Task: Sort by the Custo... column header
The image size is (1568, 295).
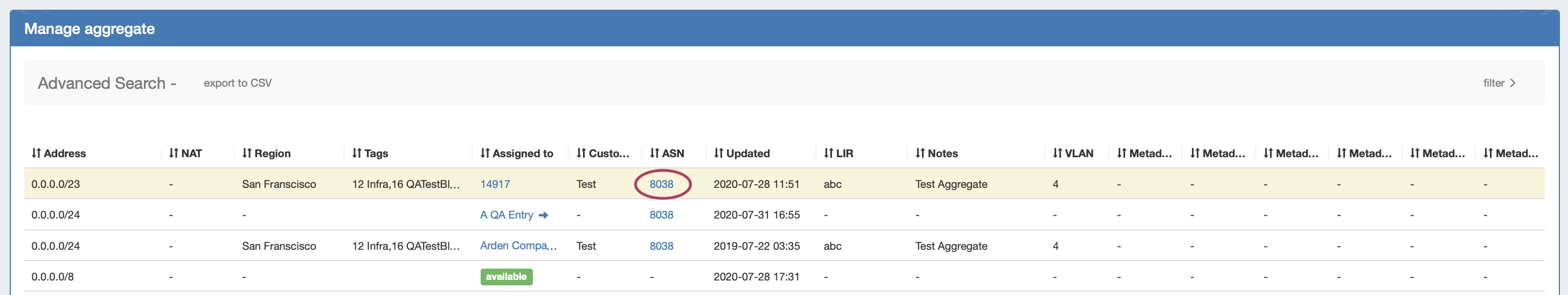Action: click(x=602, y=153)
